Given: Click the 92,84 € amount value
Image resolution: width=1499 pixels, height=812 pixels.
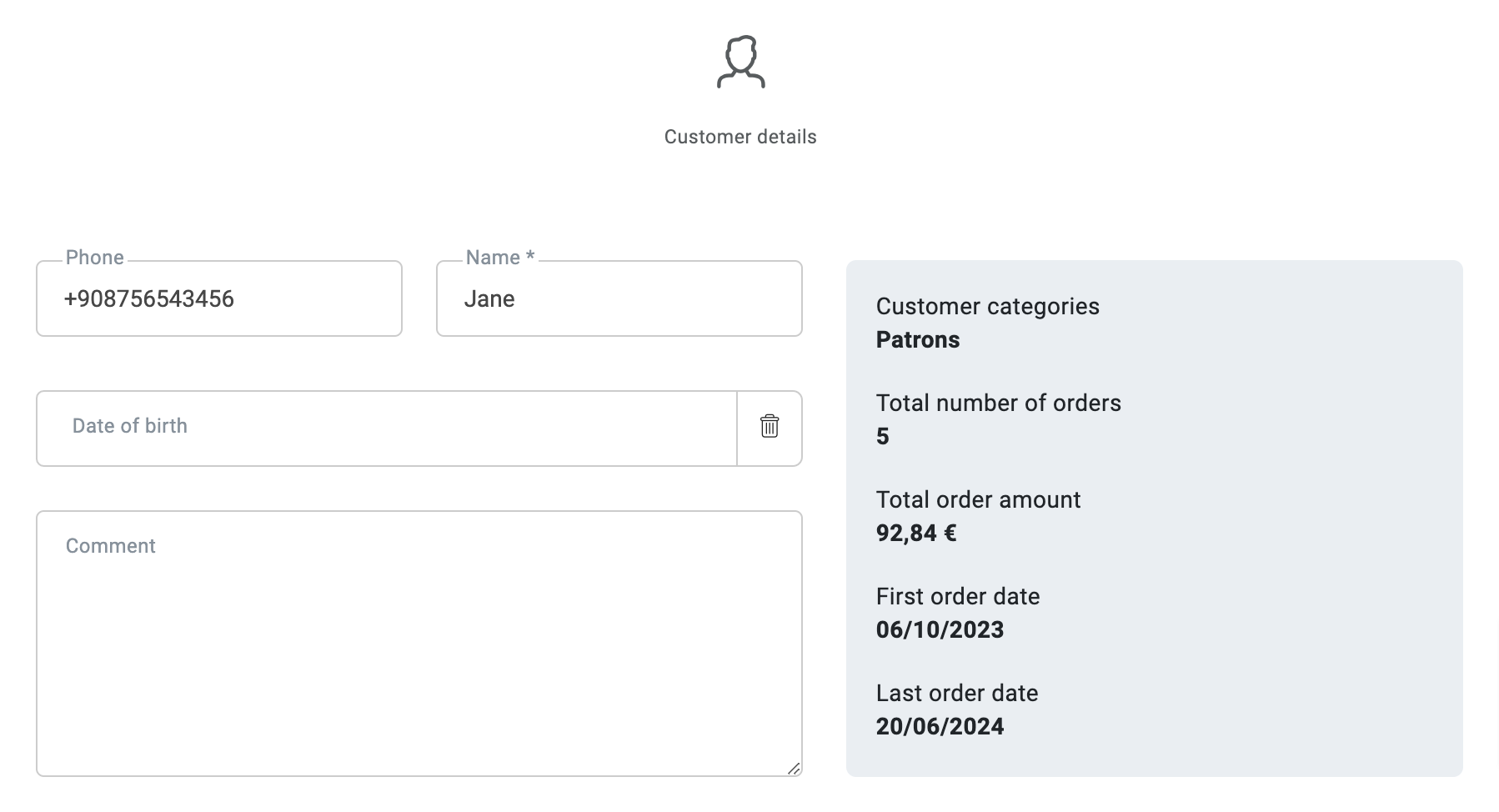Looking at the screenshot, I should (915, 534).
